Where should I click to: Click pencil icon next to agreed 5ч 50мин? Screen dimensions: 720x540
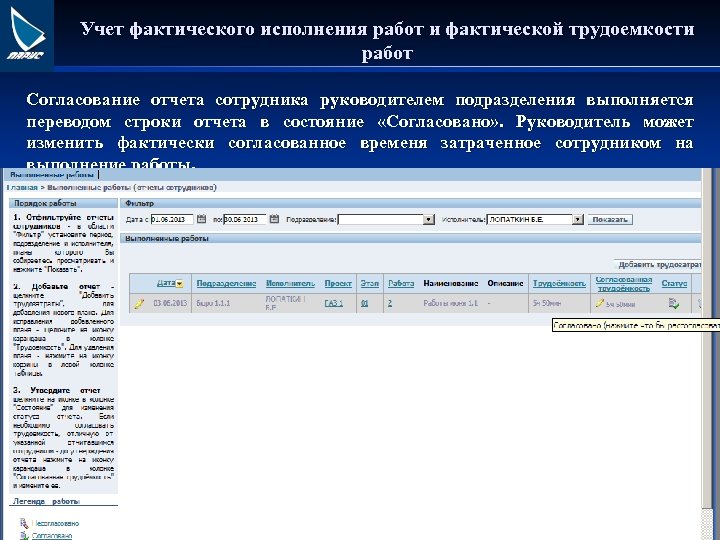click(x=599, y=303)
